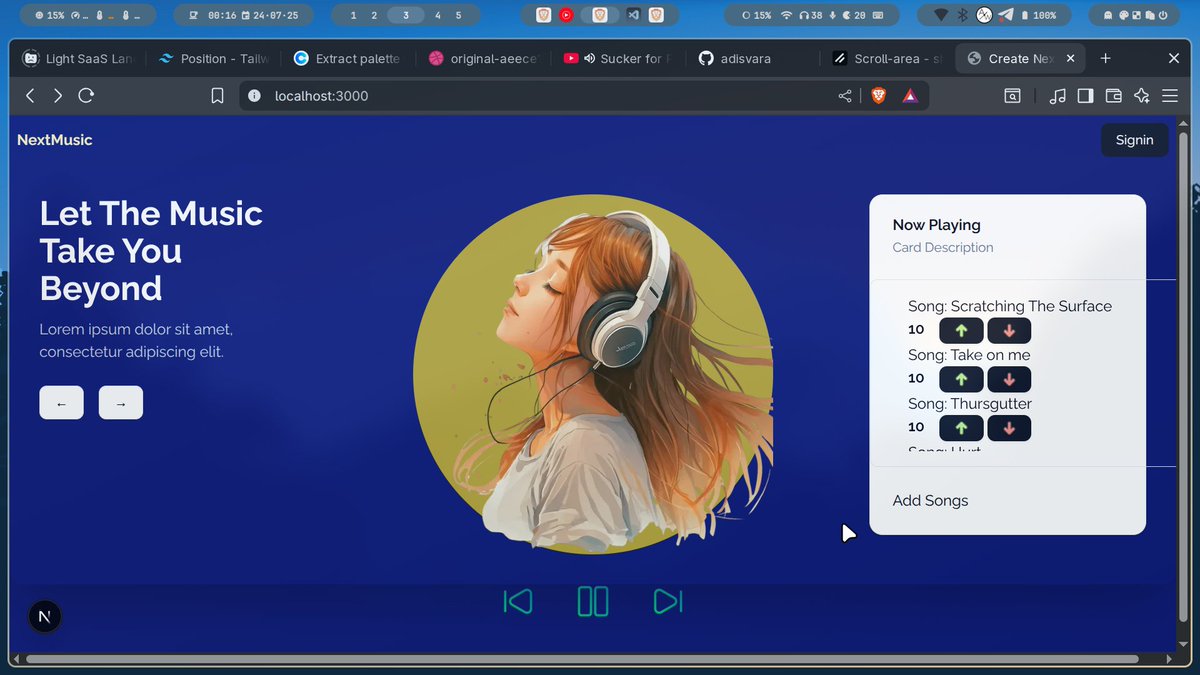Click the YouTube icon in the top bar
The image size is (1200, 675).
[566, 16]
